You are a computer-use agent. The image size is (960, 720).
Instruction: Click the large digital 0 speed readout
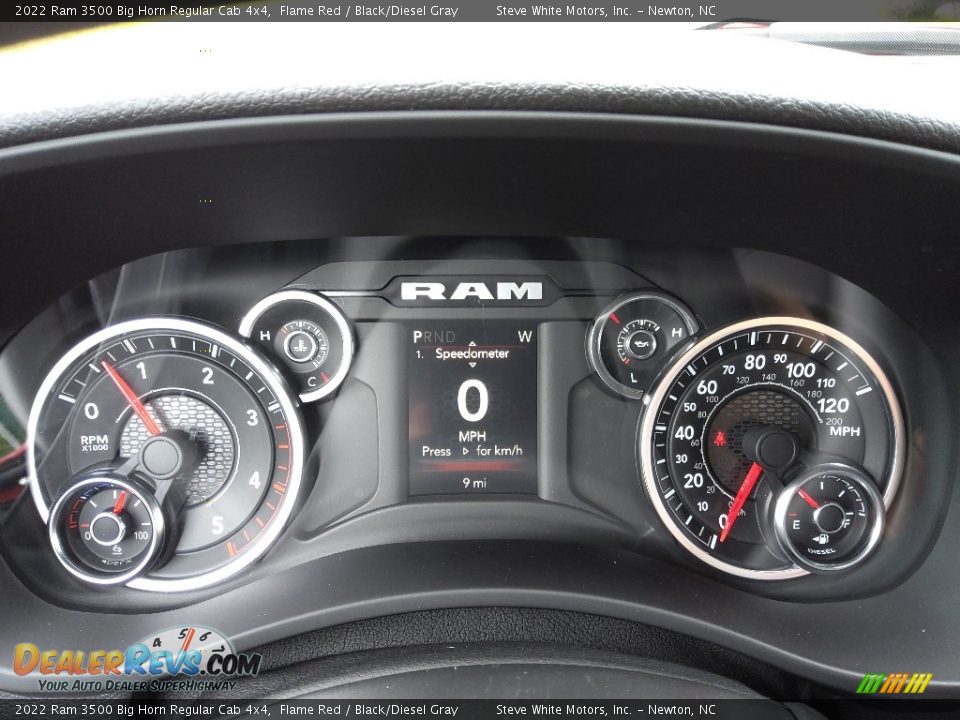473,401
